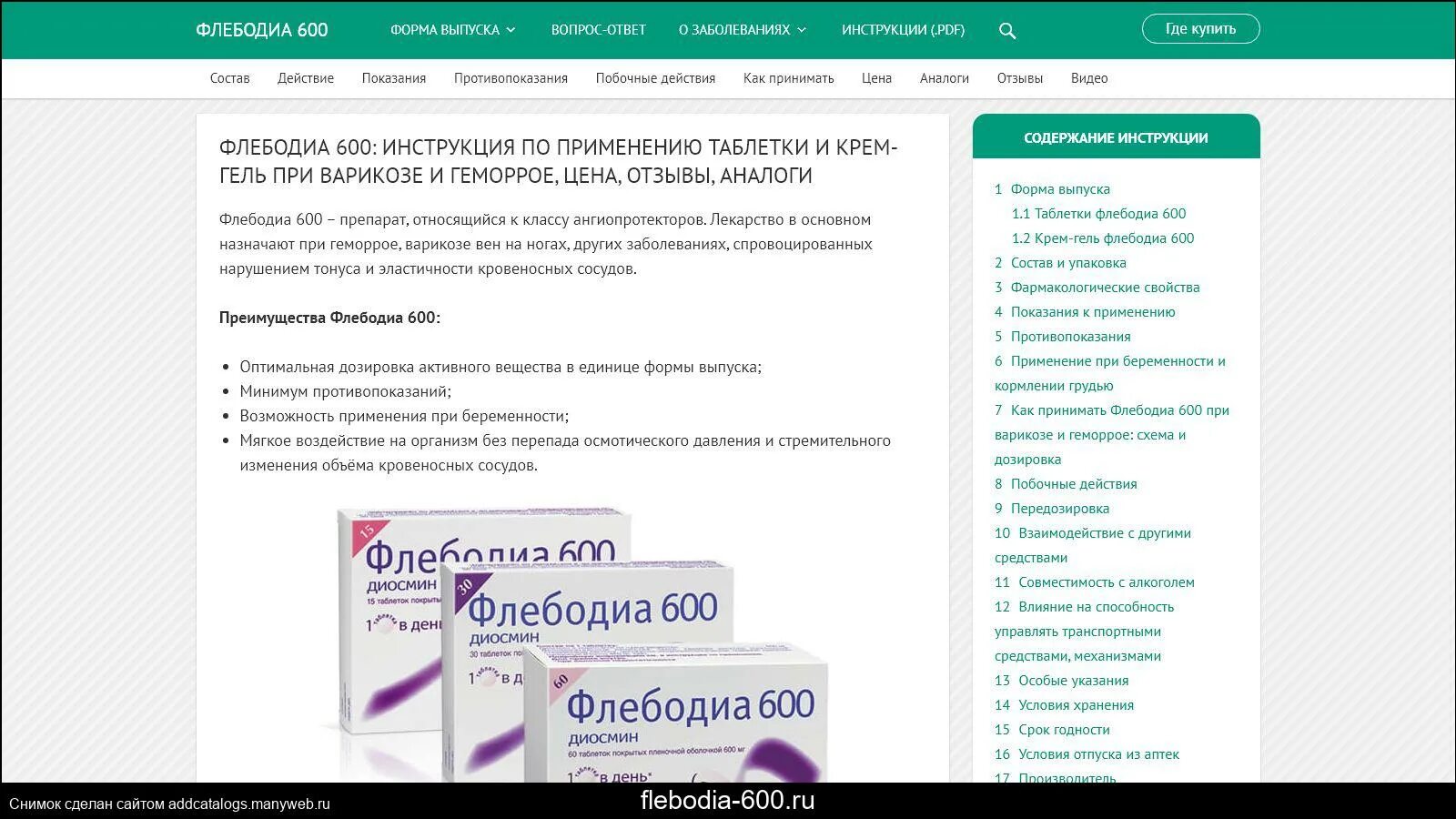Open contents link 4 Показания к применению
Image resolution: width=1456 pixels, height=819 pixels.
coord(1085,312)
